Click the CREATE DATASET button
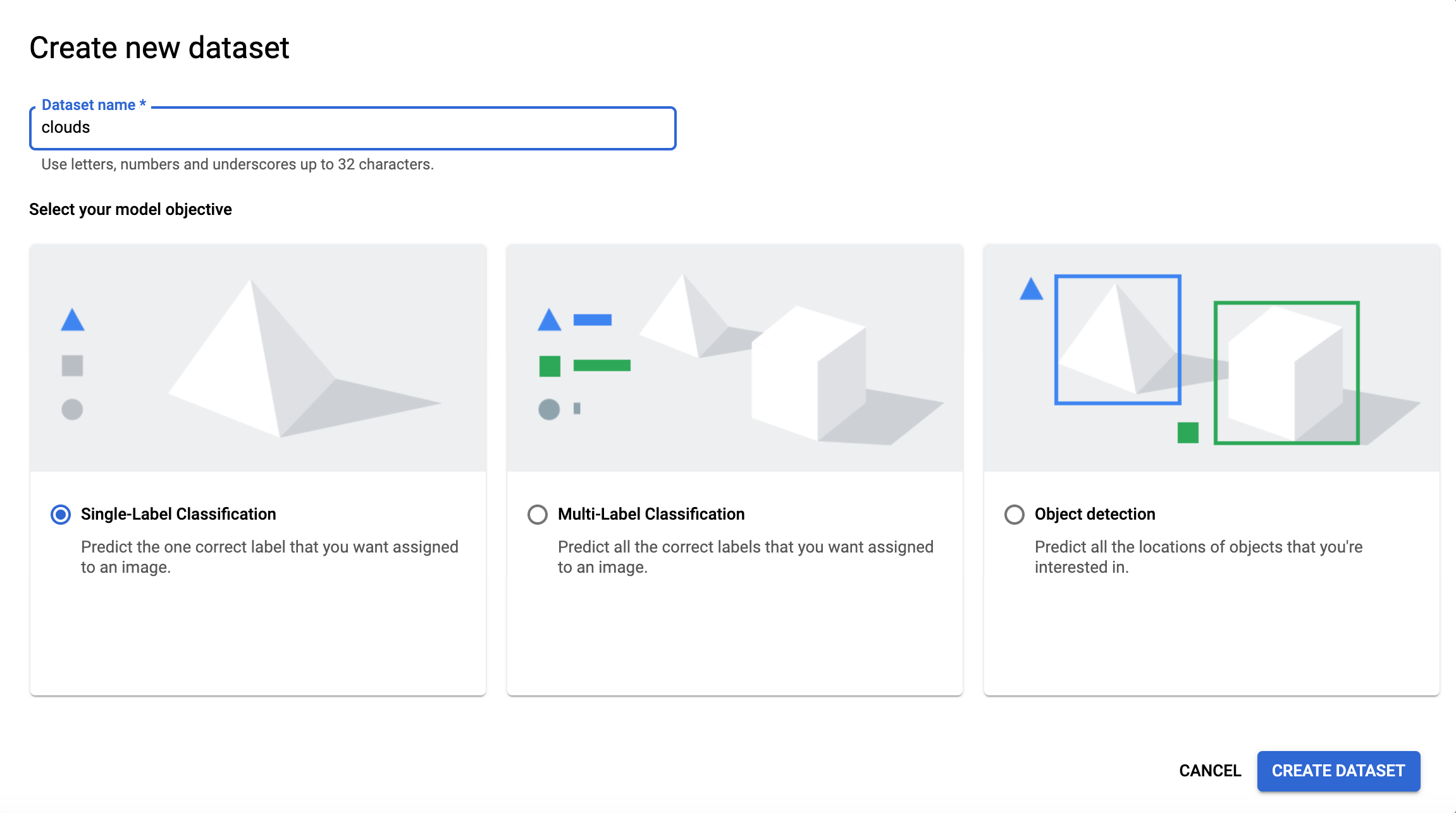The width and height of the screenshot is (1456, 813). click(x=1338, y=771)
